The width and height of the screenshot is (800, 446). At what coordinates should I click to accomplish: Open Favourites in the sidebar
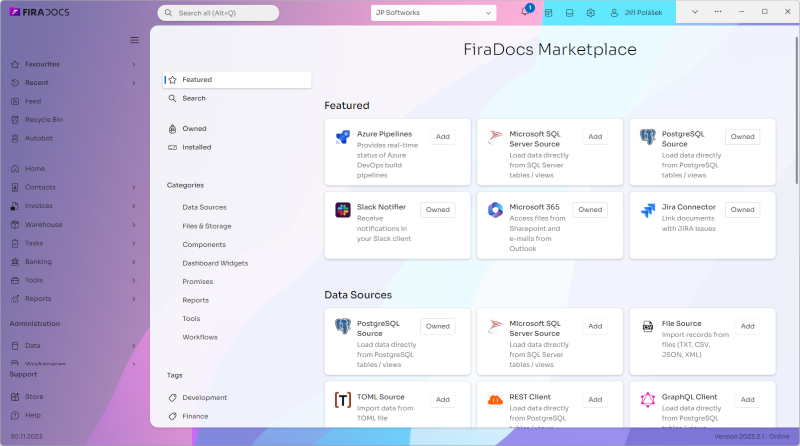point(42,64)
